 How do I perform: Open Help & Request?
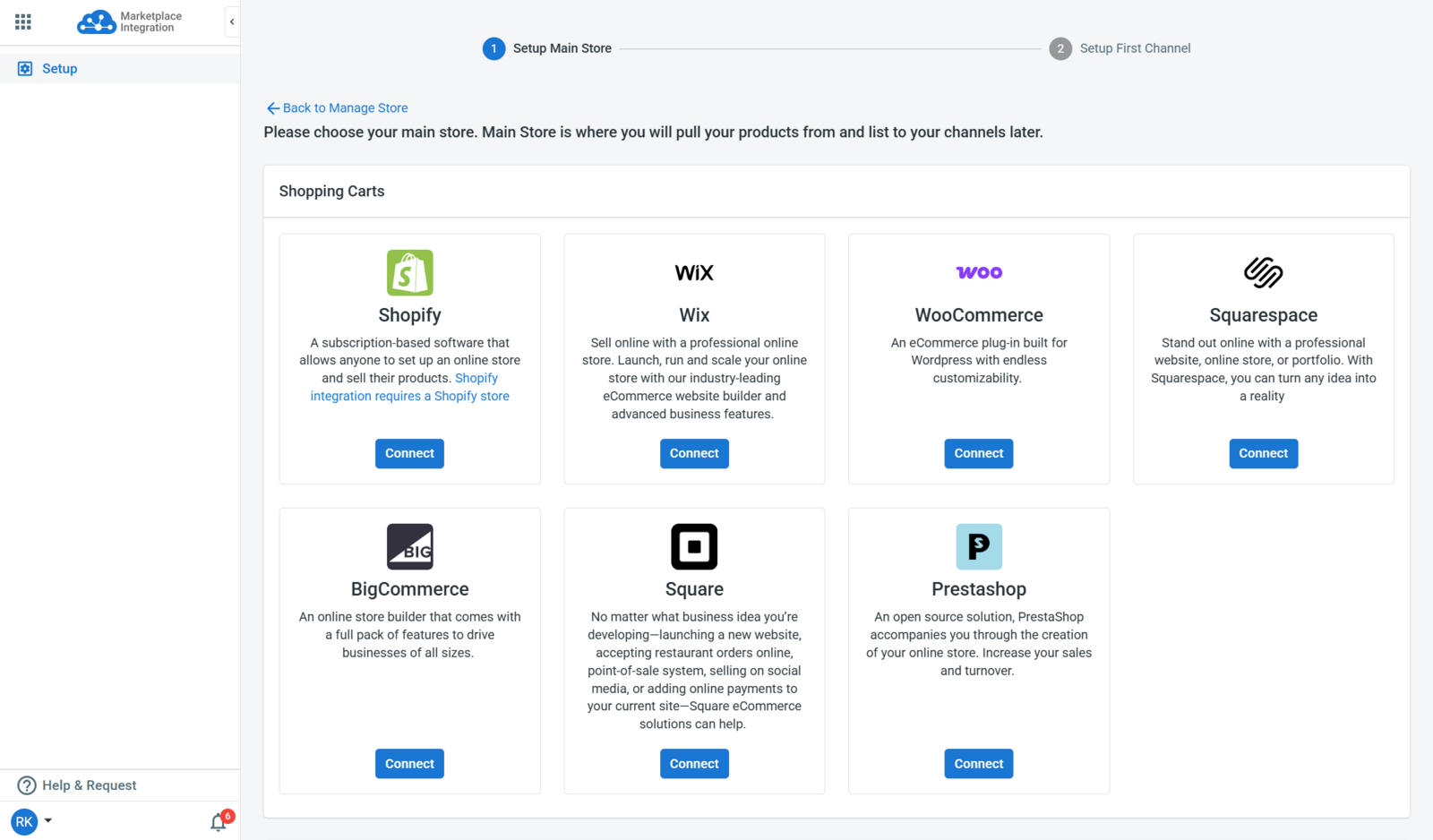coord(120,785)
